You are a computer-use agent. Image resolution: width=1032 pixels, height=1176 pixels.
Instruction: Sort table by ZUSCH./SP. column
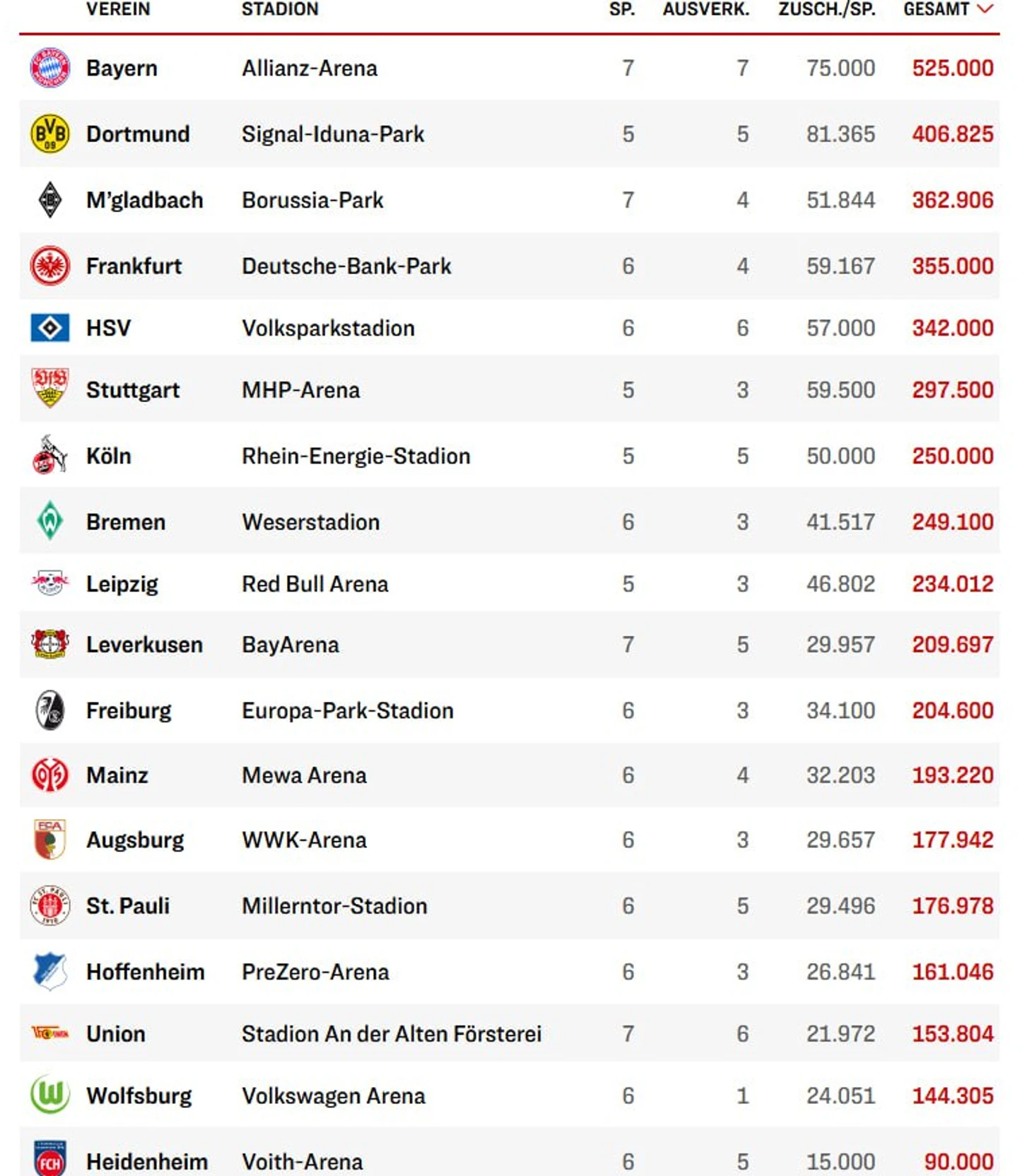[x=826, y=9]
